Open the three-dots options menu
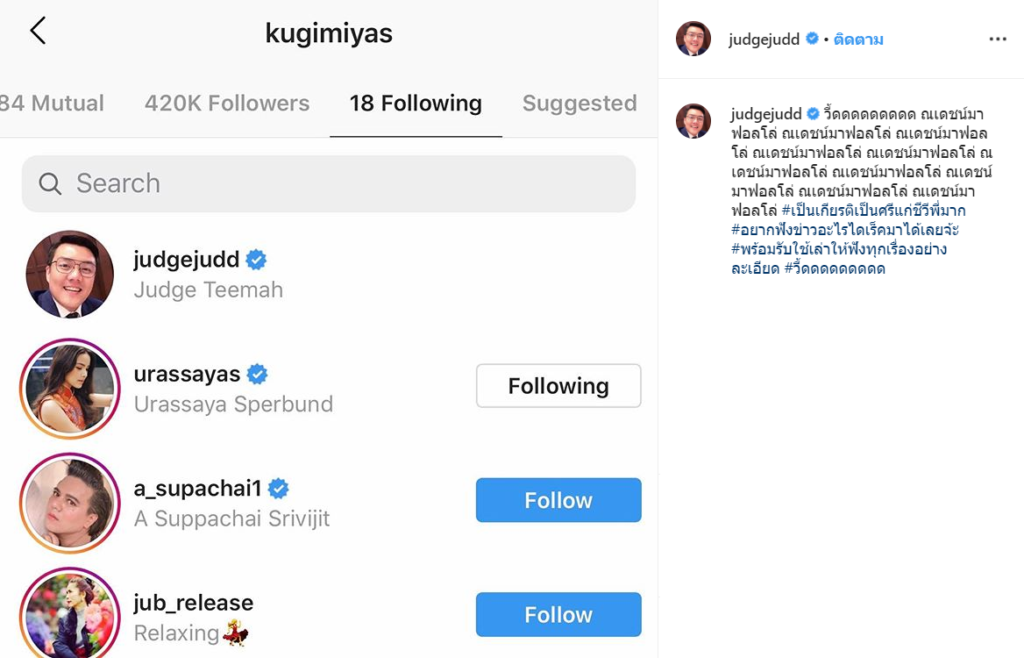This screenshot has width=1024, height=658. 997,39
